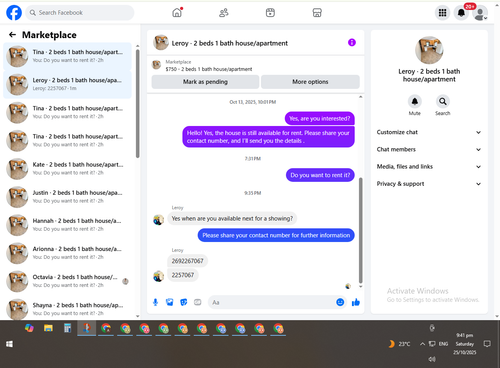Click "Please share your contact number for further information" message
The height and width of the screenshot is (368, 500).
click(276, 235)
